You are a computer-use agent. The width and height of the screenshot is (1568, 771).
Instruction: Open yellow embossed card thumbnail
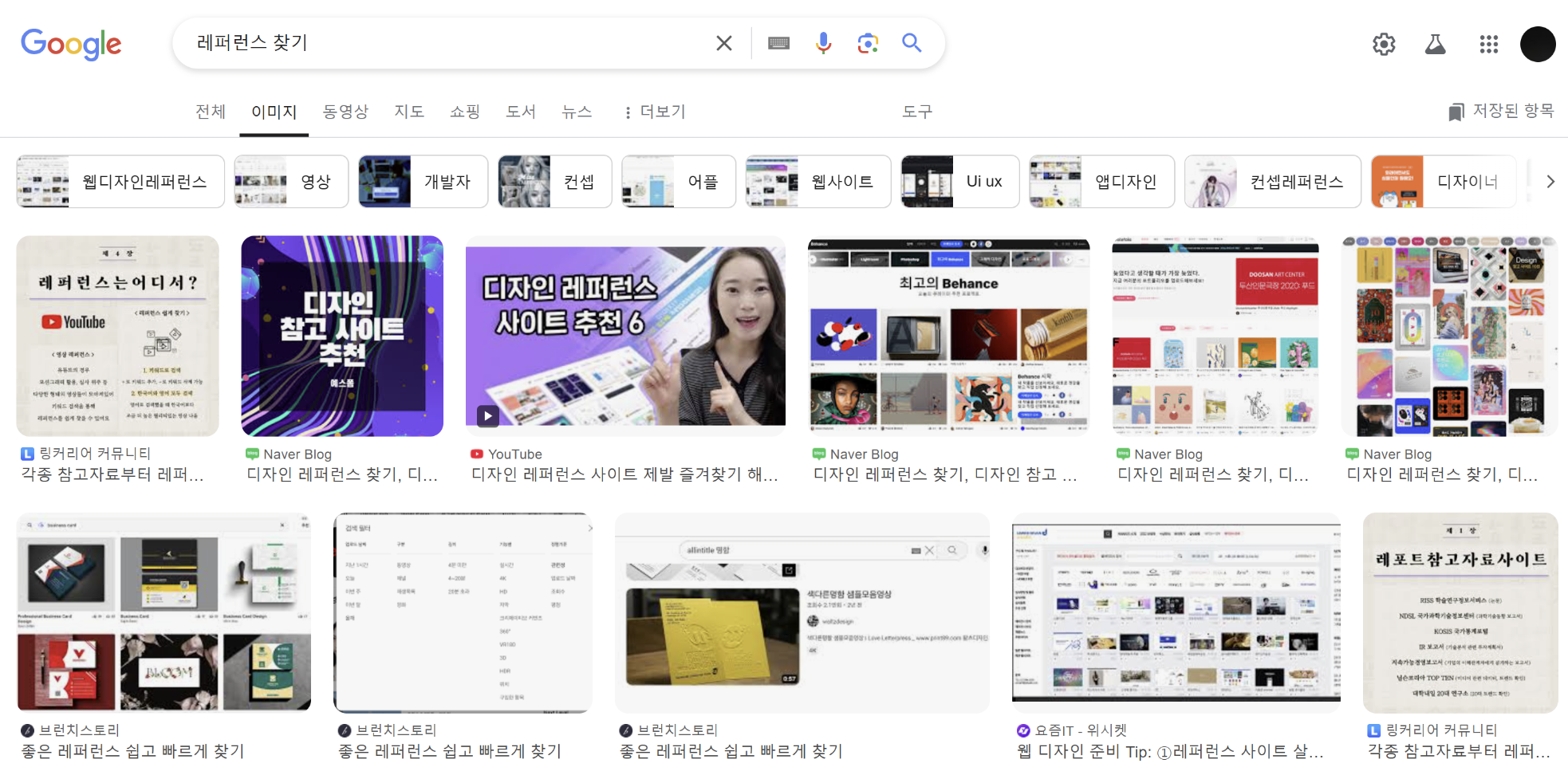802,612
